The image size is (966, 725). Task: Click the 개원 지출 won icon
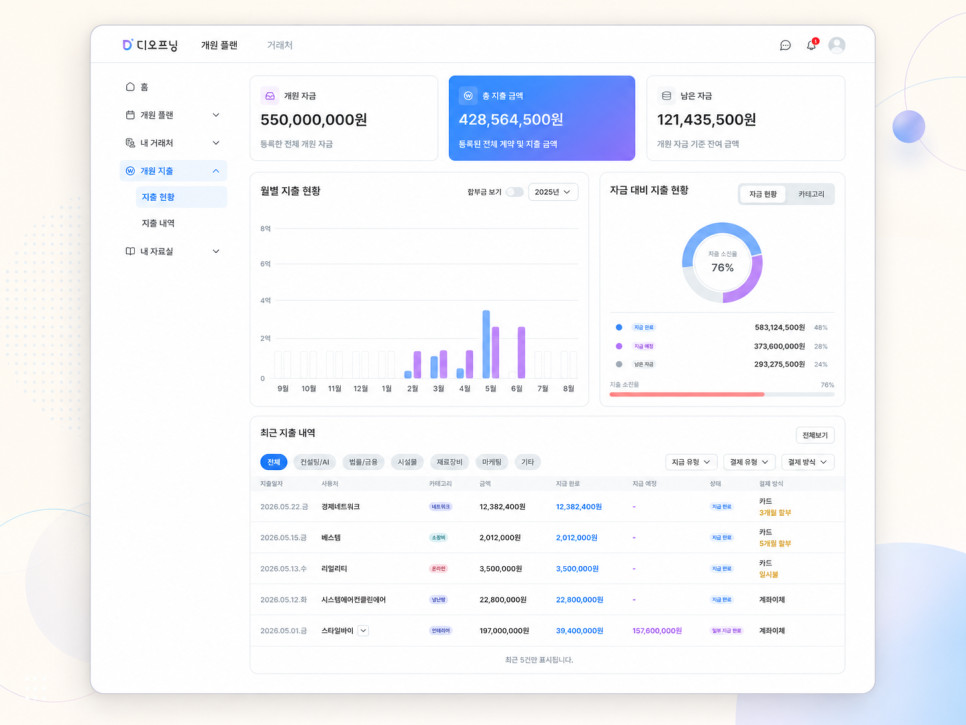[x=130, y=171]
